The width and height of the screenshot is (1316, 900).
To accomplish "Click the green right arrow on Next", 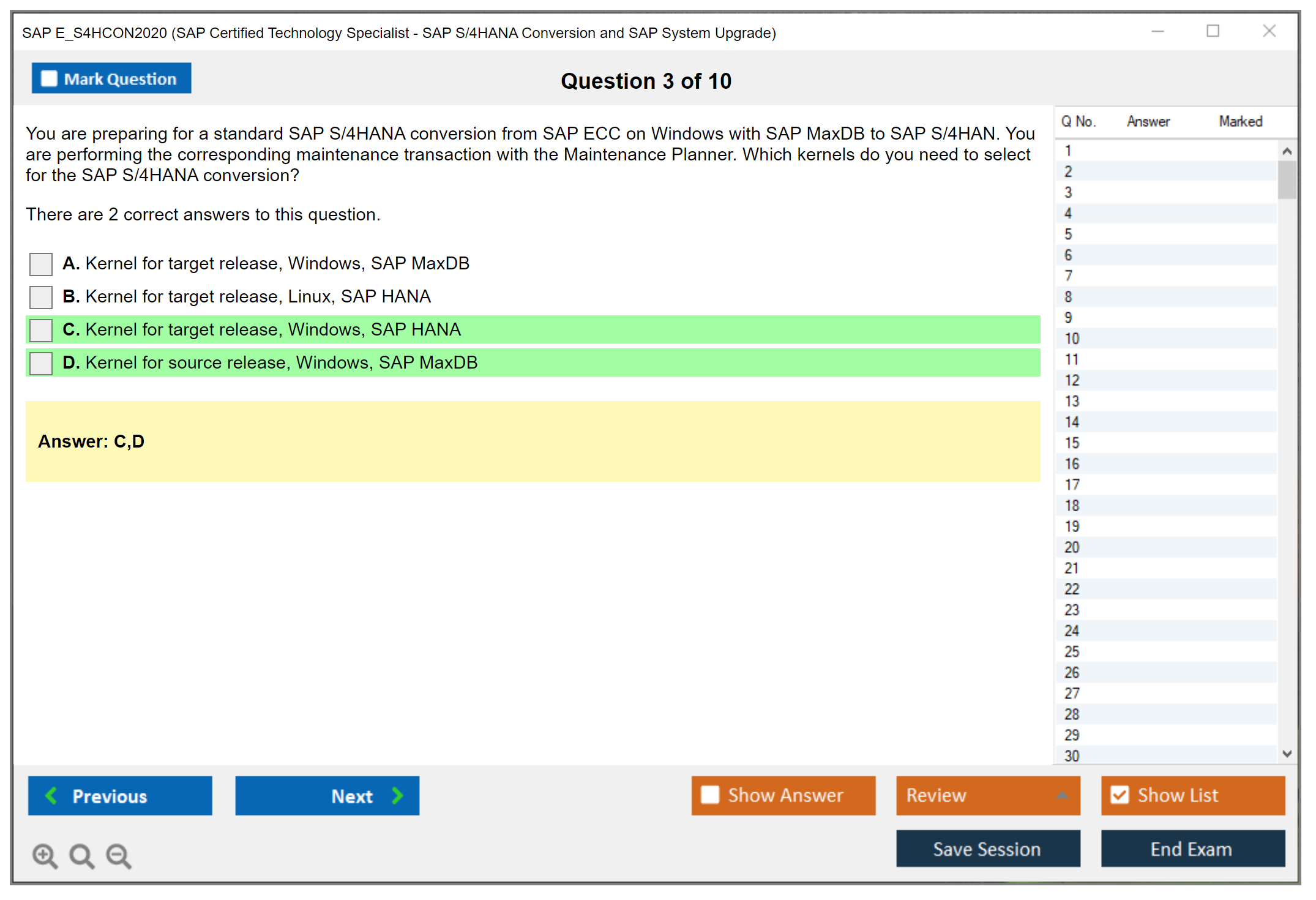I will click(x=398, y=795).
